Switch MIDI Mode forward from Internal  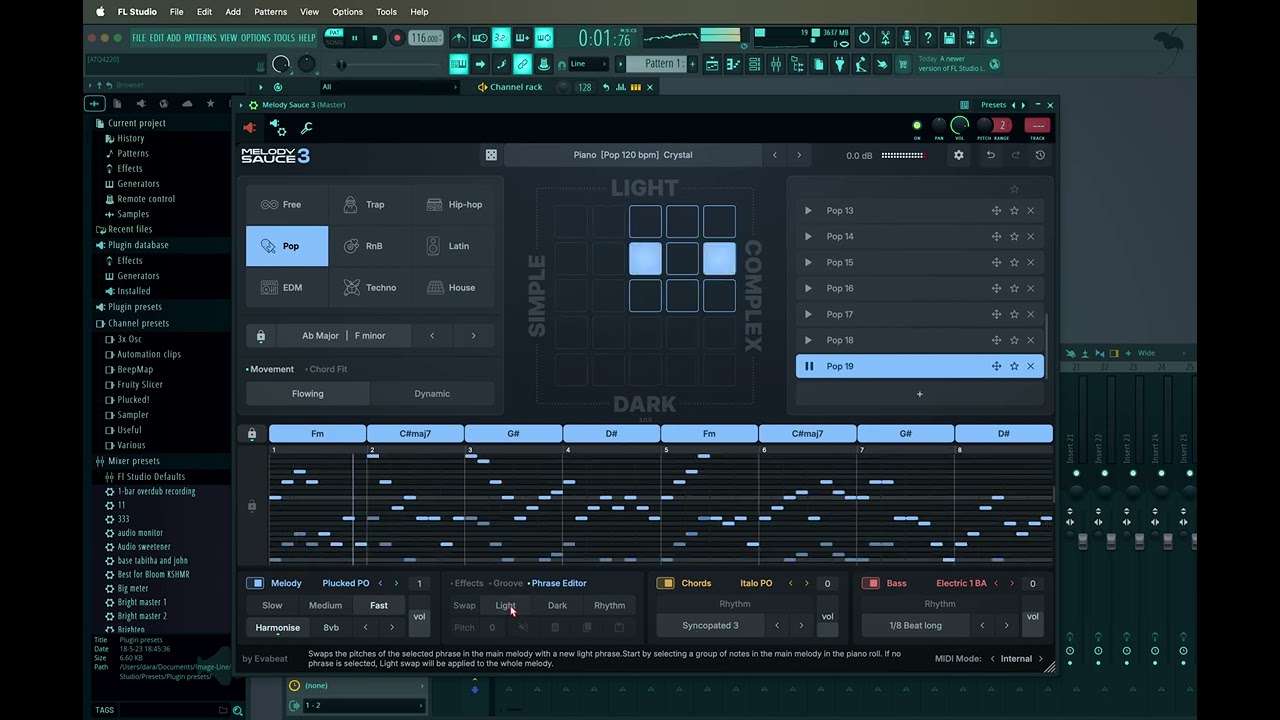(1040, 659)
